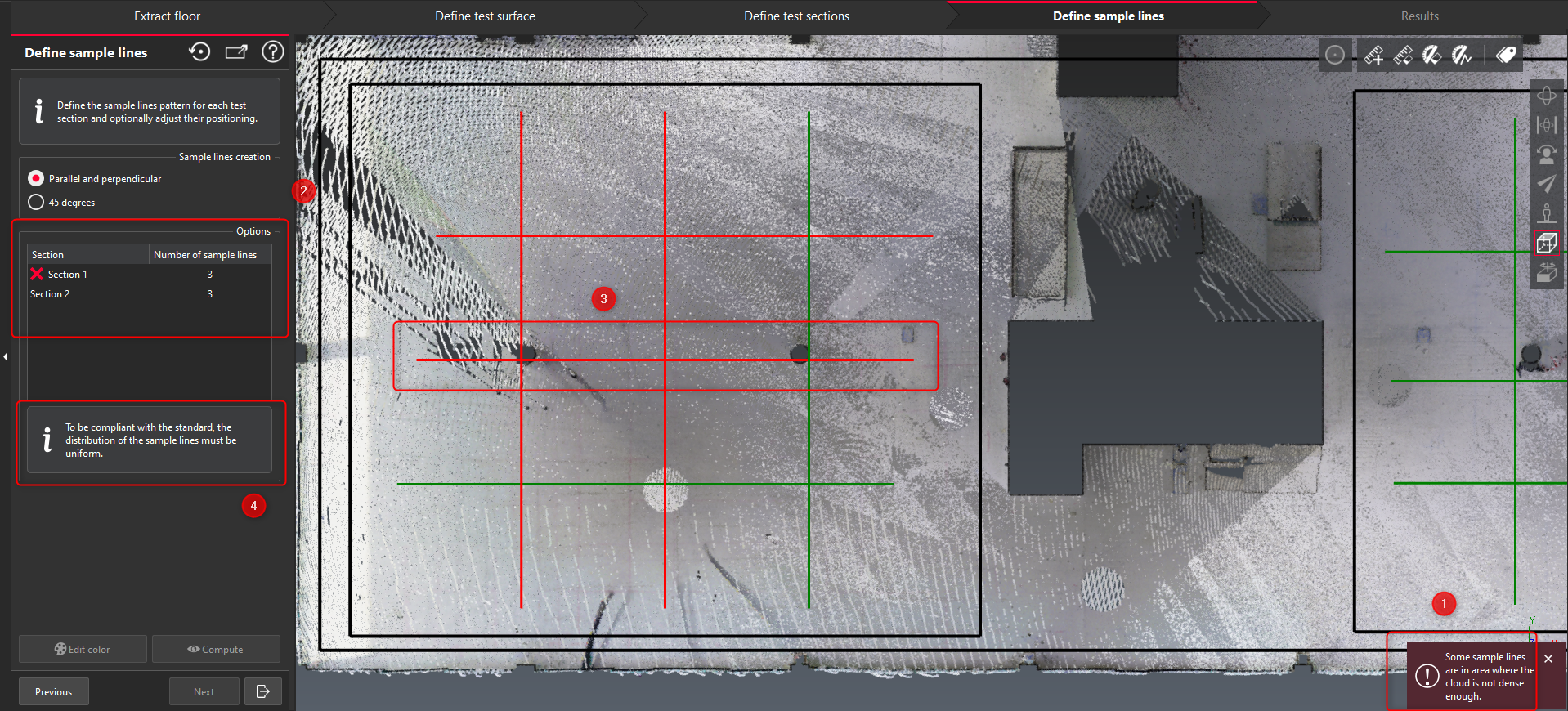1568x711 pixels.
Task: Click the detach panel icon in header
Action: (236, 52)
